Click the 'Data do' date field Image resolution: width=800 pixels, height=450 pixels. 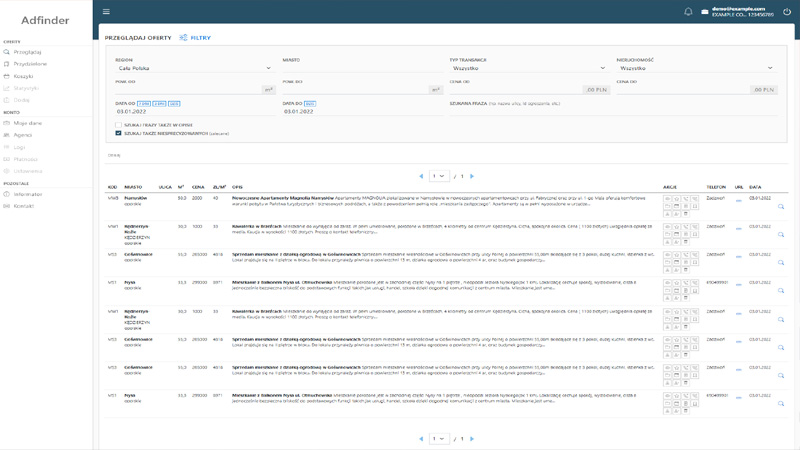point(362,111)
